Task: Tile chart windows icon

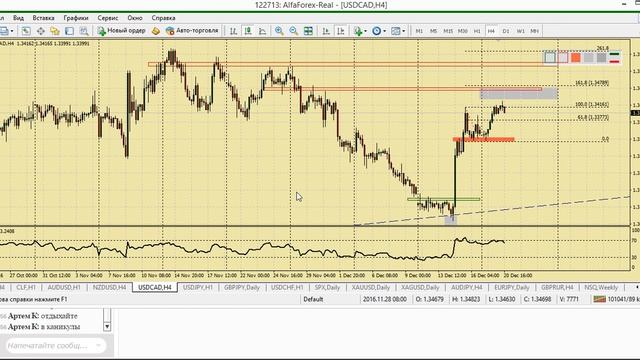Action: tap(308, 31)
